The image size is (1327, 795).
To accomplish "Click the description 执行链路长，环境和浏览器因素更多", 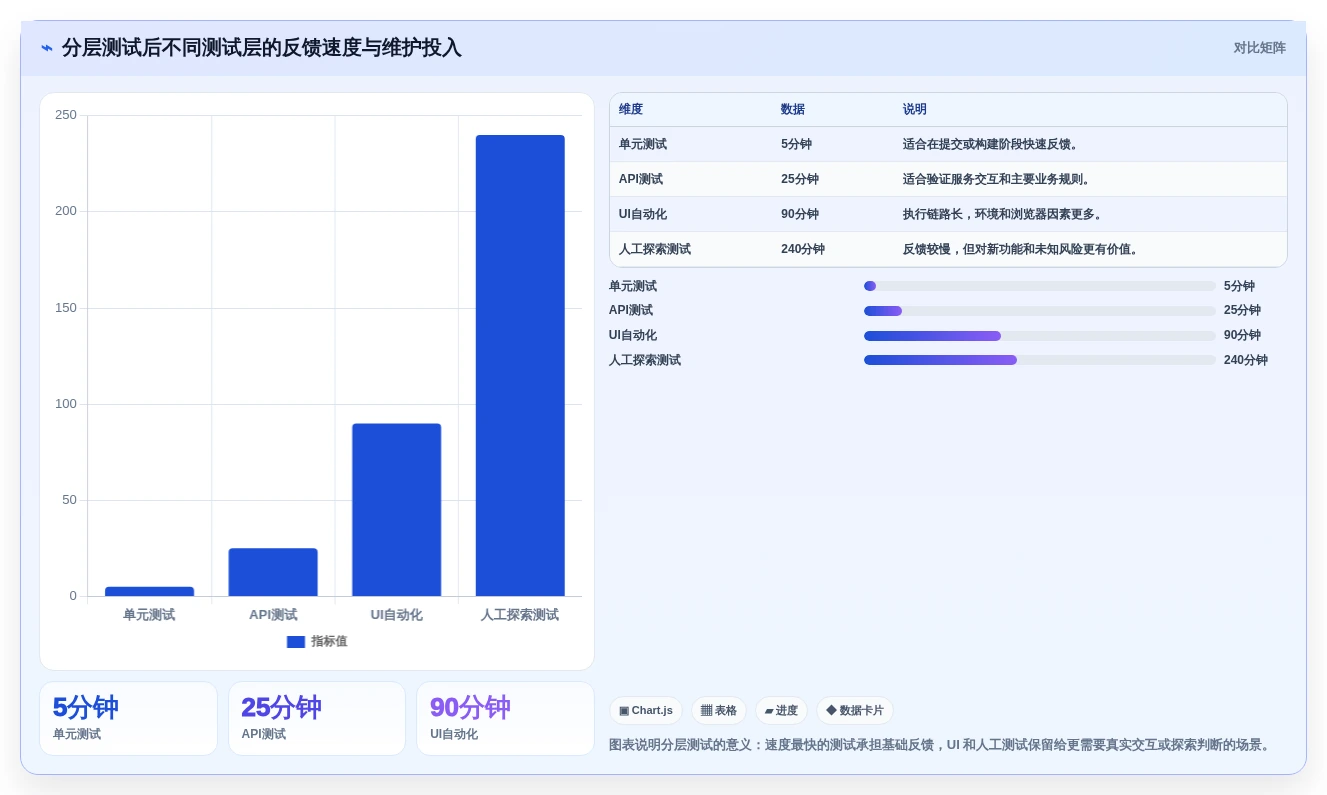I will (x=1005, y=214).
